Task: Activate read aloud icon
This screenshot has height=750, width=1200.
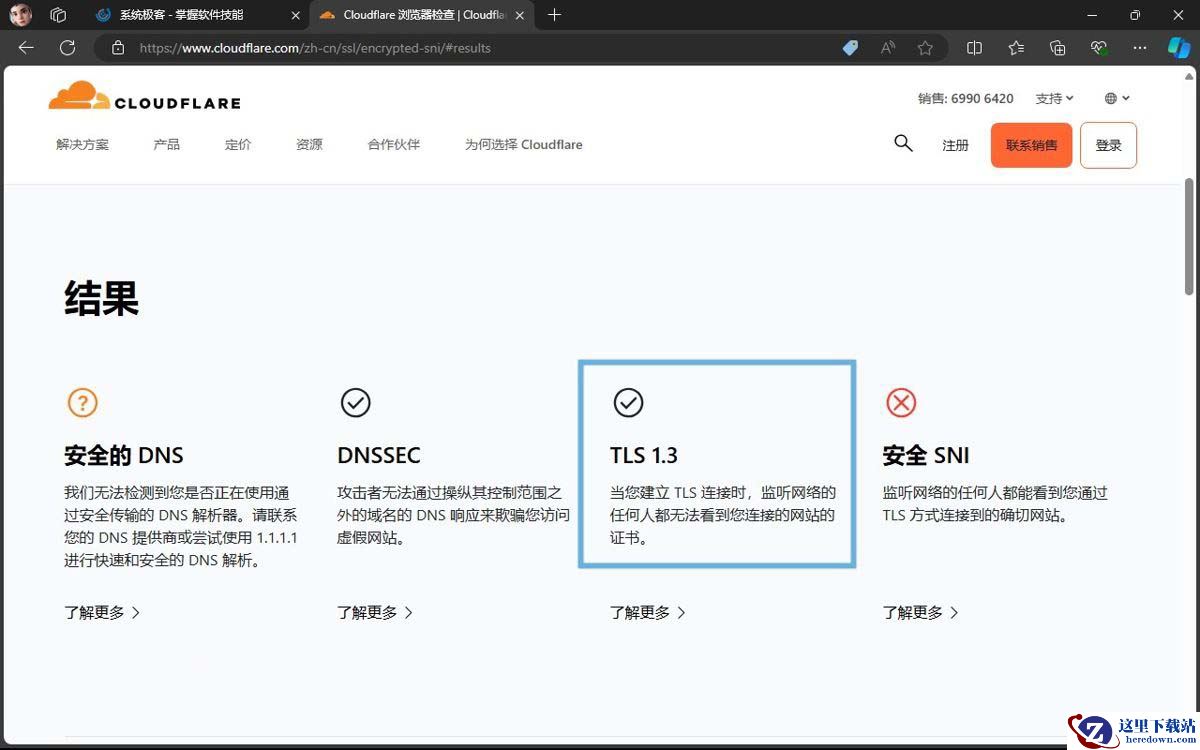Action: 888,47
